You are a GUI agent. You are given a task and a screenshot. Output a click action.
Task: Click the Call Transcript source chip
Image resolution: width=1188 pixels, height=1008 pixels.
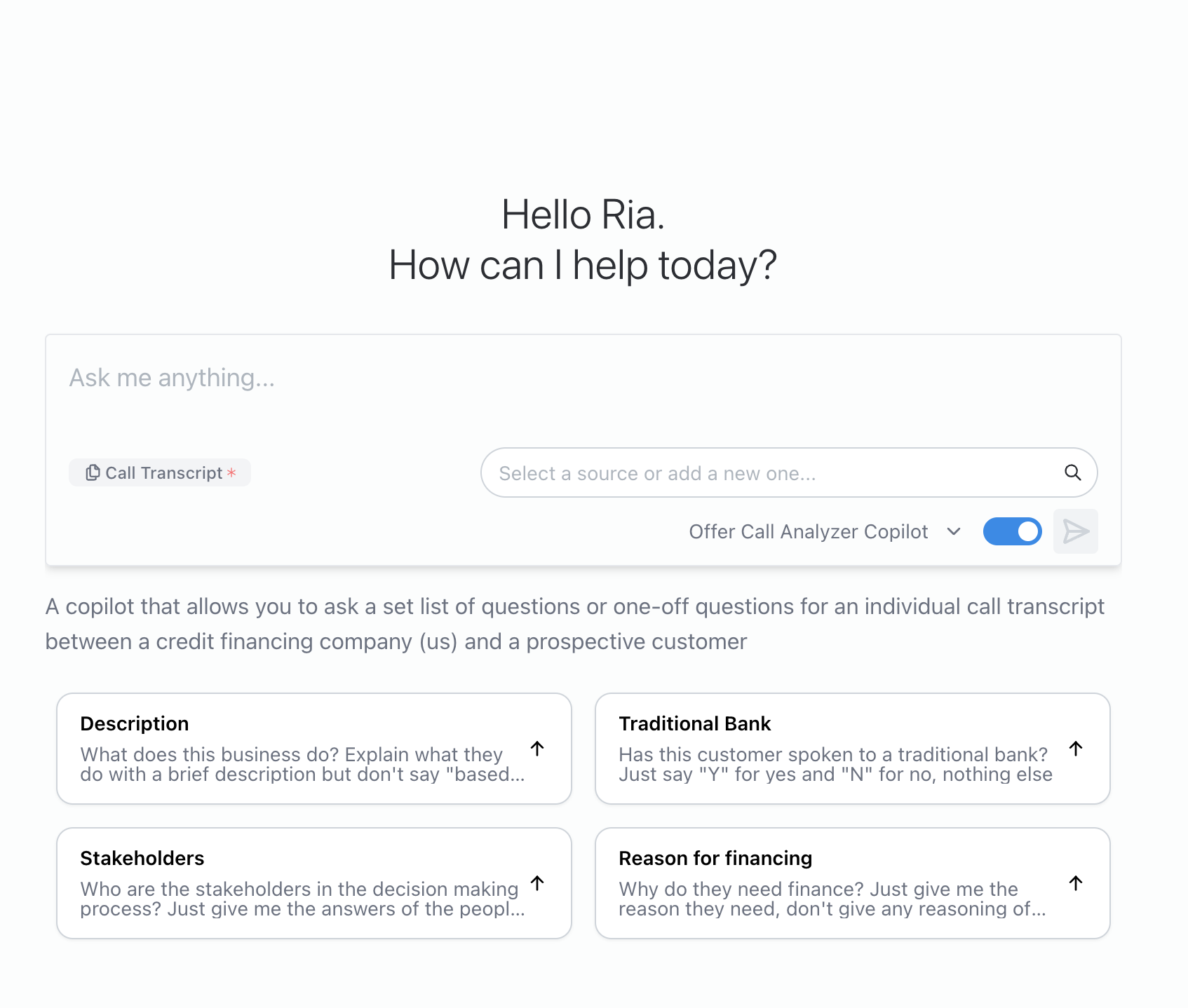click(x=163, y=472)
